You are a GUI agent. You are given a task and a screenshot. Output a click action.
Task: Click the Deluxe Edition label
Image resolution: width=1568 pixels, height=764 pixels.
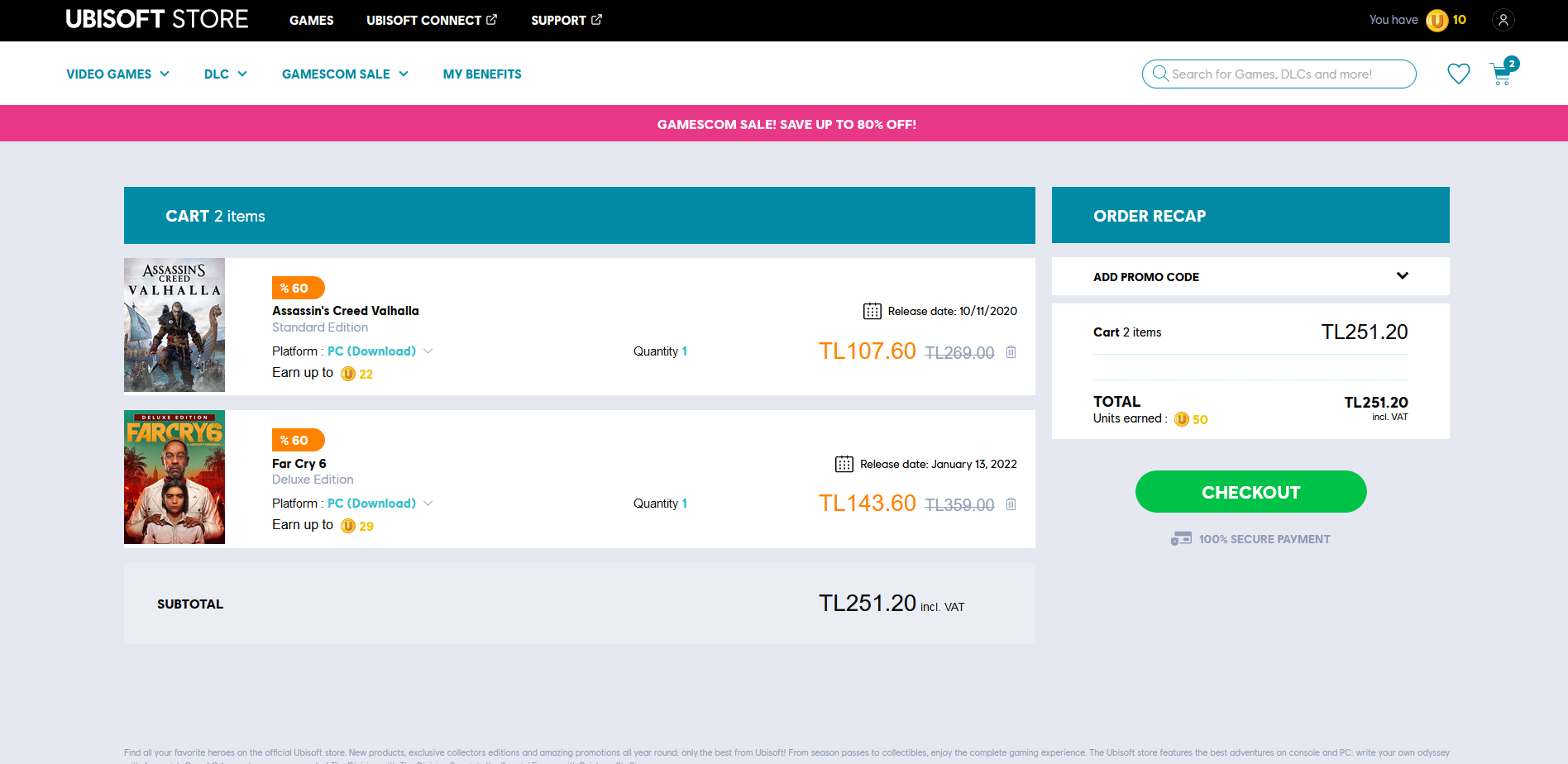pos(313,480)
